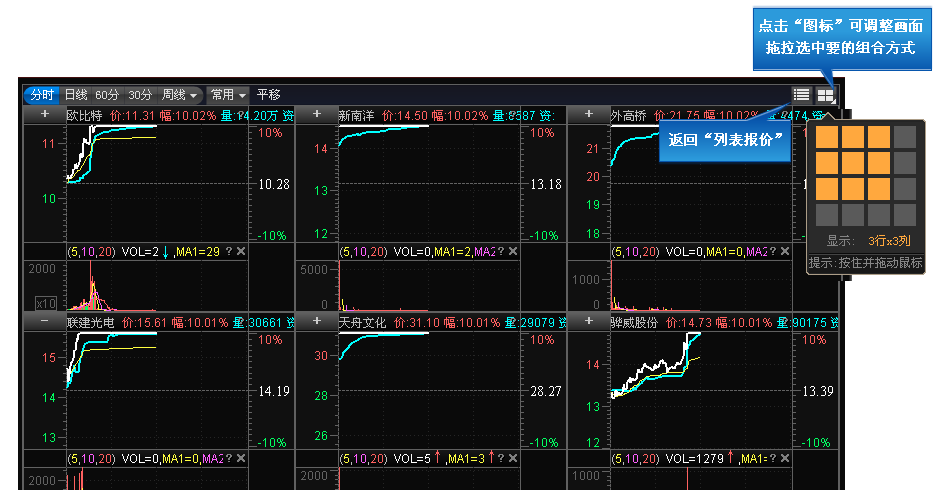Click 天舟文化 price 价:31.10 readout
Image resolution: width=938 pixels, height=490 pixels.
417,322
